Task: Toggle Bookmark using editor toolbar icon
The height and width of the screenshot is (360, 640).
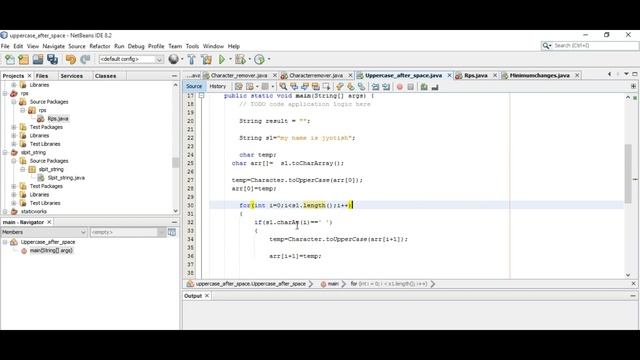Action: click(x=362, y=87)
